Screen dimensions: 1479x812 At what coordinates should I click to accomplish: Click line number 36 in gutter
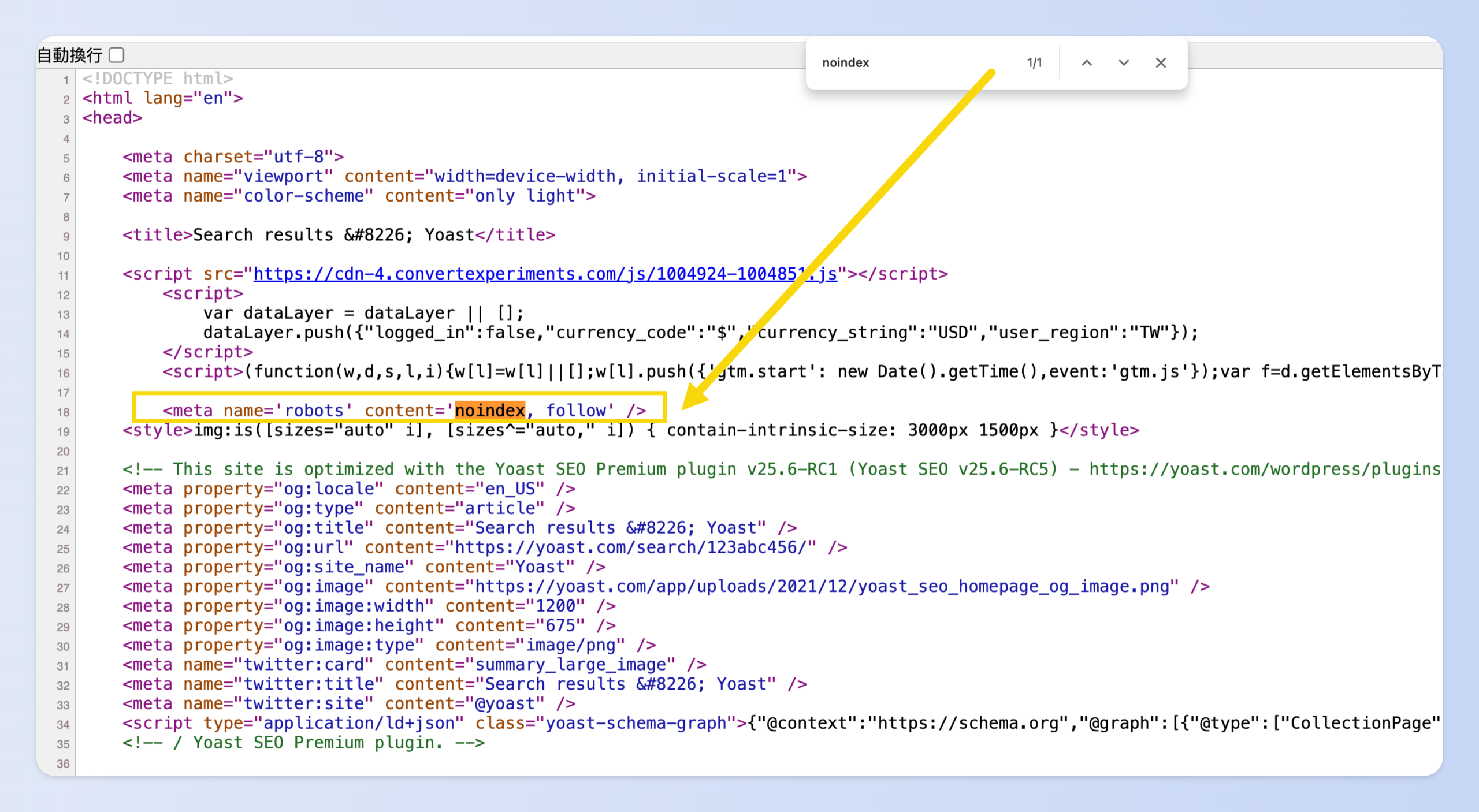point(63,763)
